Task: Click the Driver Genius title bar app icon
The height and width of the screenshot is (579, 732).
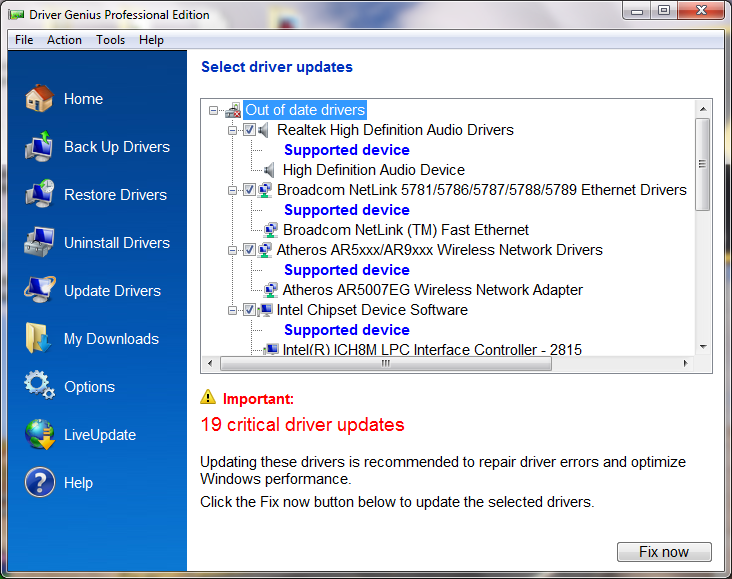Action: [16, 15]
